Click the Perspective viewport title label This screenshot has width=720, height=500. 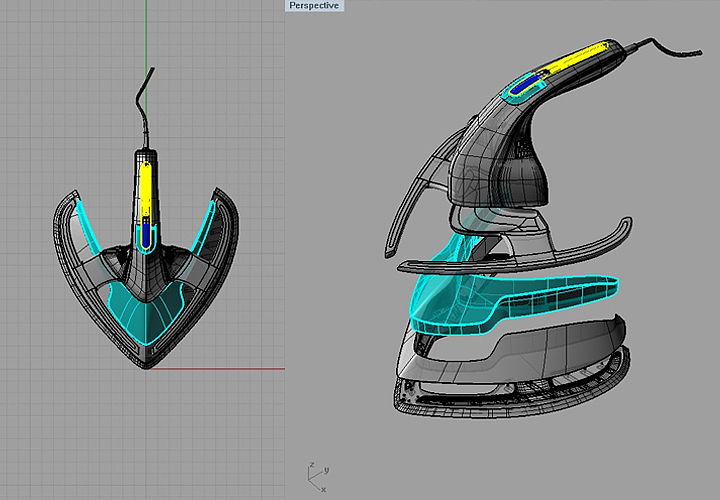(x=314, y=6)
